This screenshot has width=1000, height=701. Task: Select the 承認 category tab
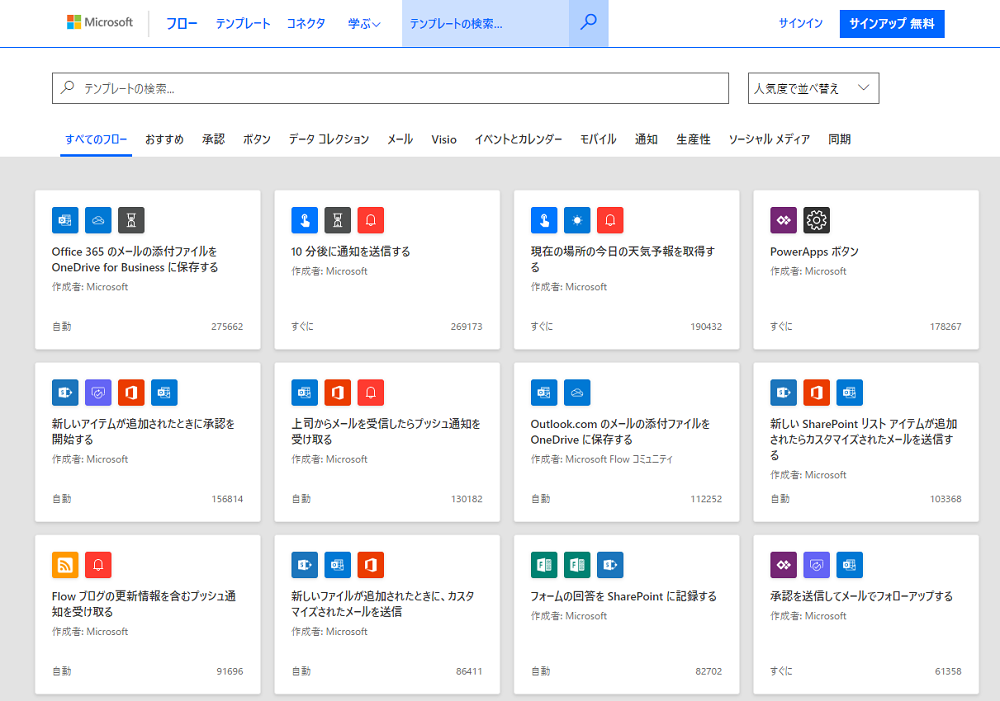click(x=213, y=139)
